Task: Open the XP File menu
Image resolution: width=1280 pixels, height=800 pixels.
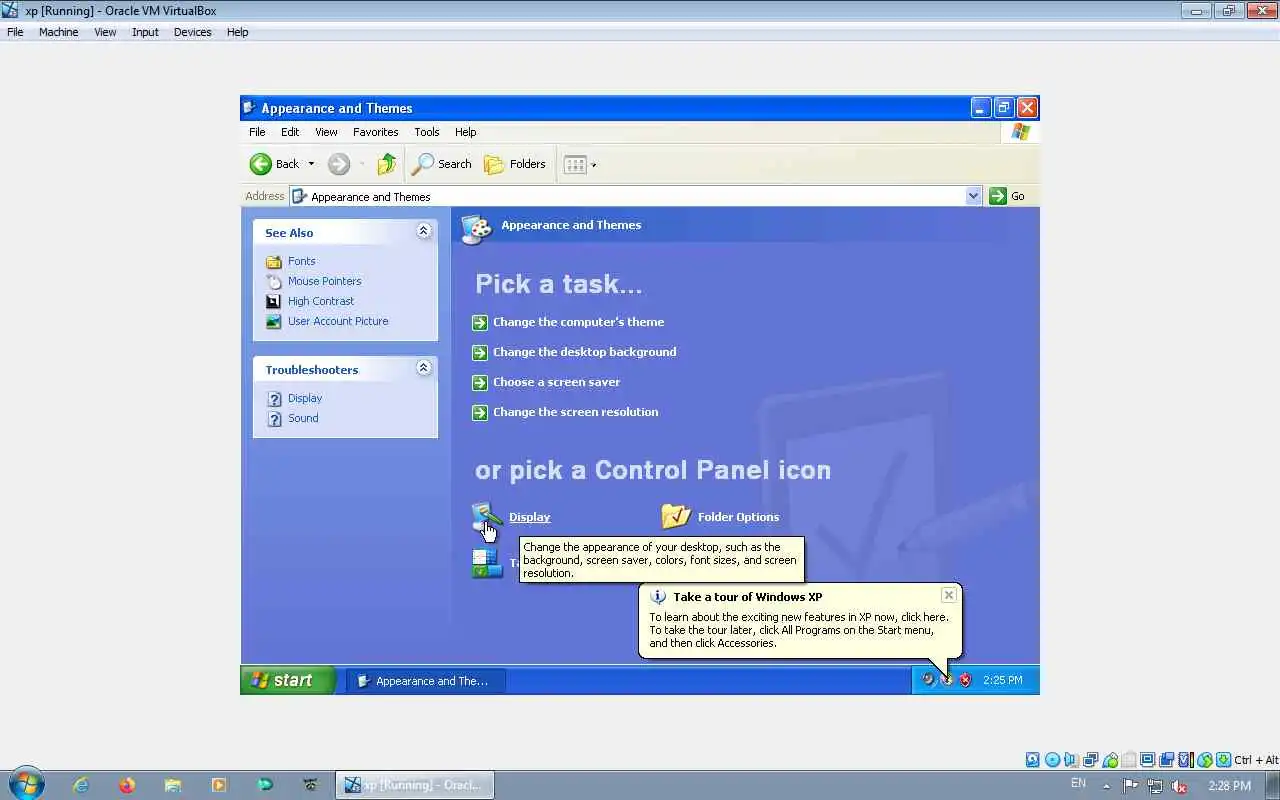Action: click(x=257, y=132)
